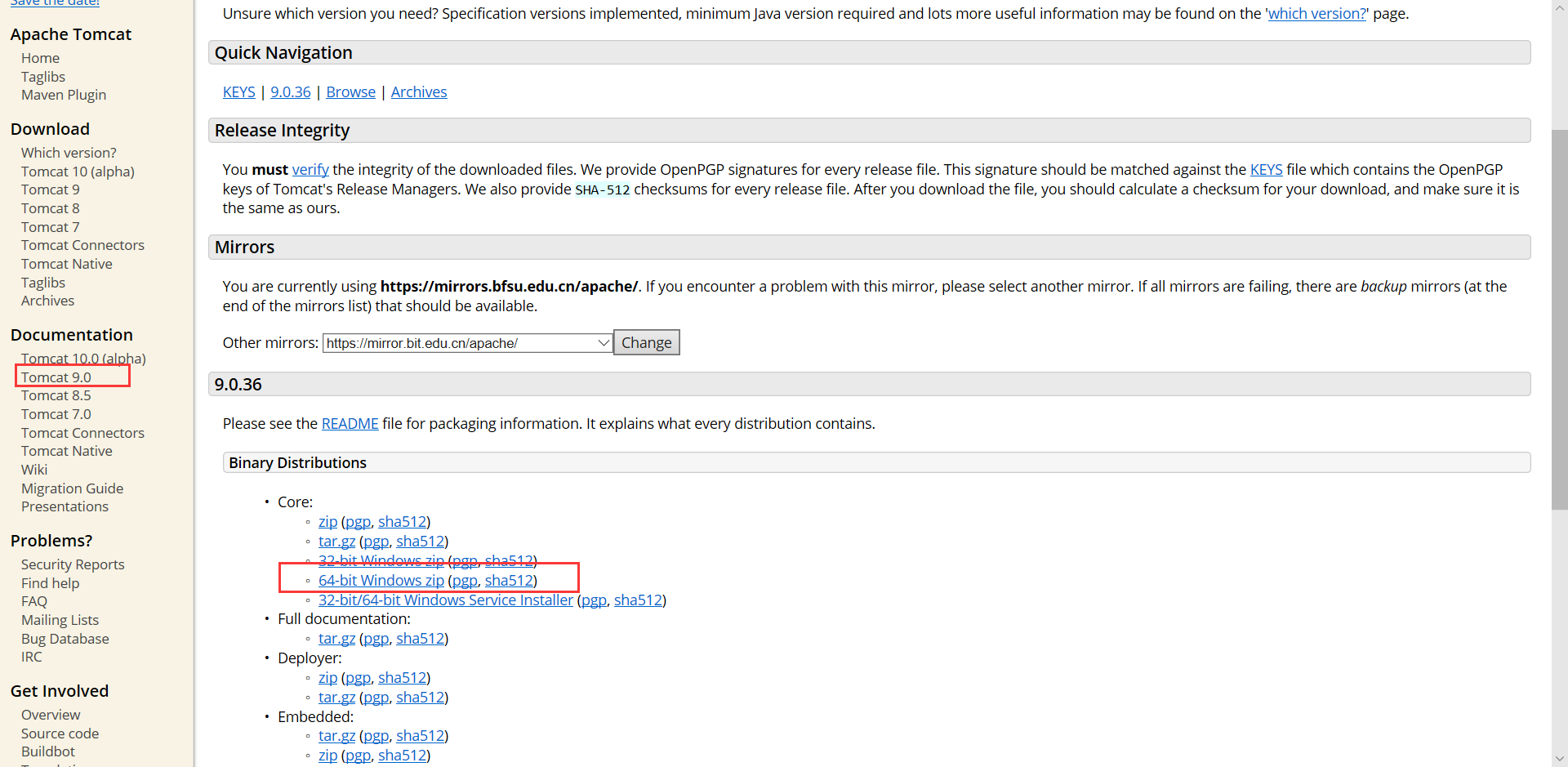Open the Find help link

(50, 583)
